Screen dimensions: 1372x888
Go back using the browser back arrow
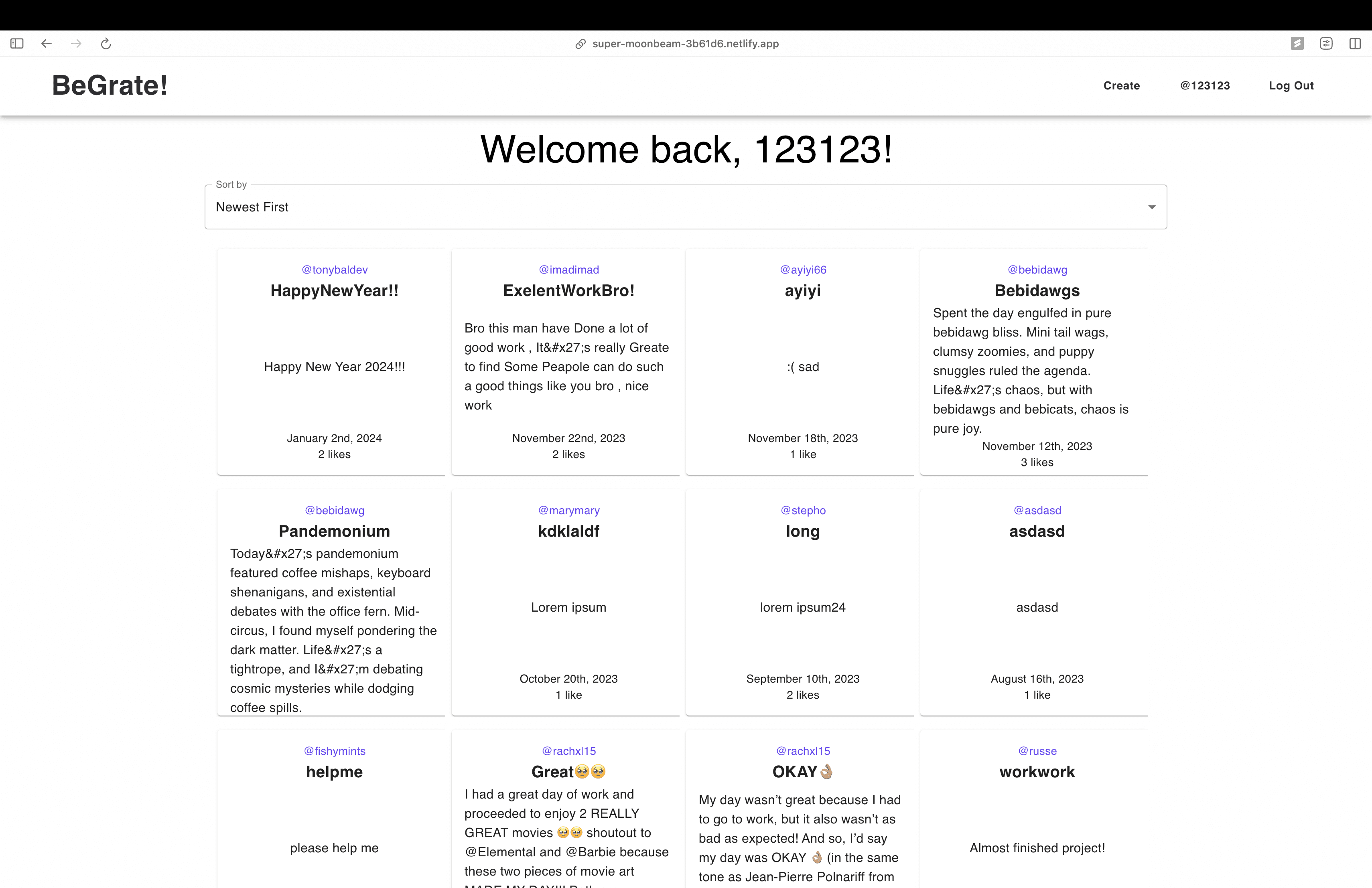[47, 43]
